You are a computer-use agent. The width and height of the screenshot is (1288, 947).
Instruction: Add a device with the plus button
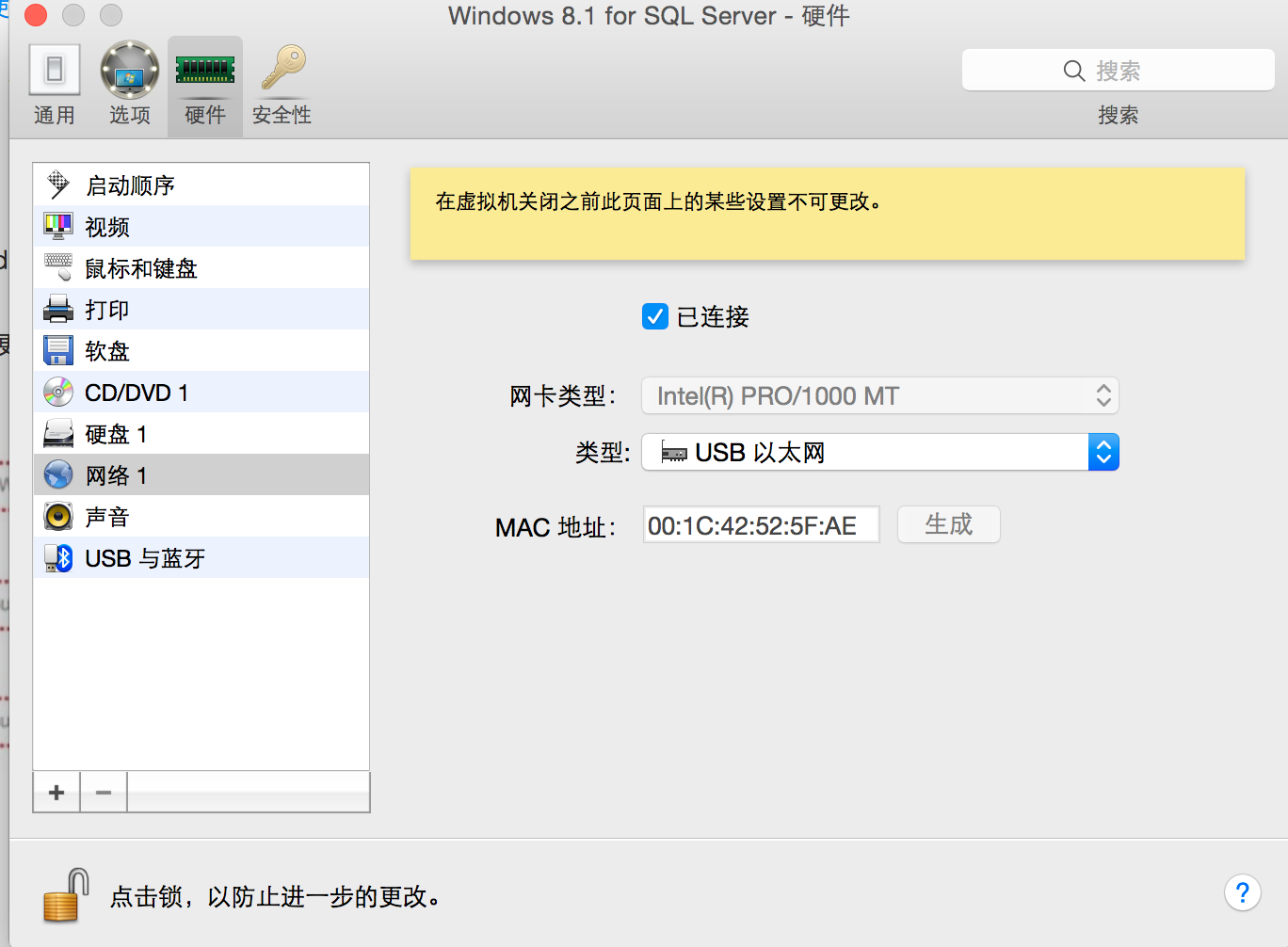click(x=56, y=792)
